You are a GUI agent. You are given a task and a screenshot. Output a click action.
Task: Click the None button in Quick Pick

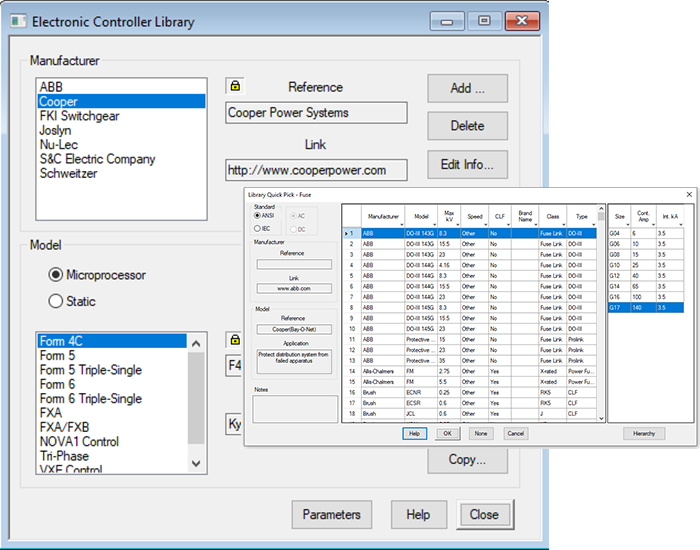pos(481,433)
